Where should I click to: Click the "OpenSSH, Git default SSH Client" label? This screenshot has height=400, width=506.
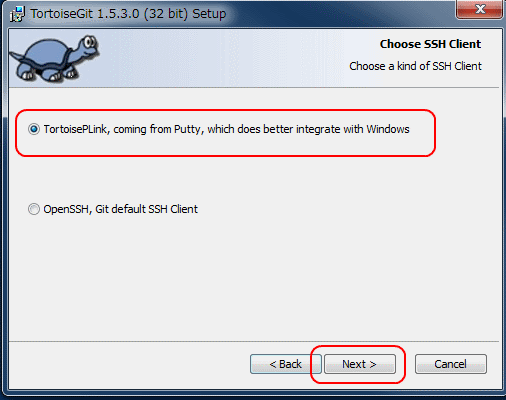(121, 209)
